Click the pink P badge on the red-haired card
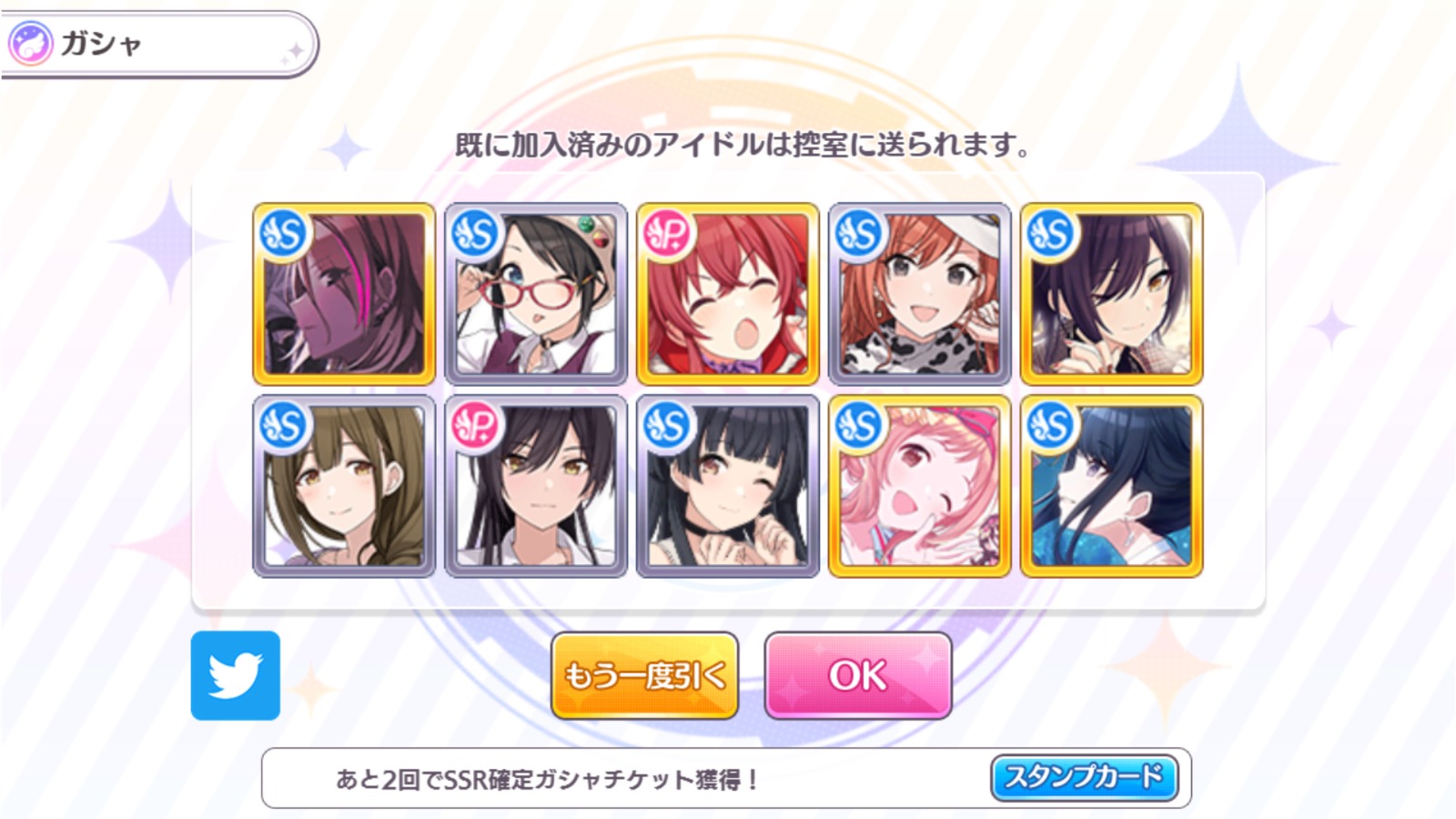 pyautogui.click(x=668, y=234)
